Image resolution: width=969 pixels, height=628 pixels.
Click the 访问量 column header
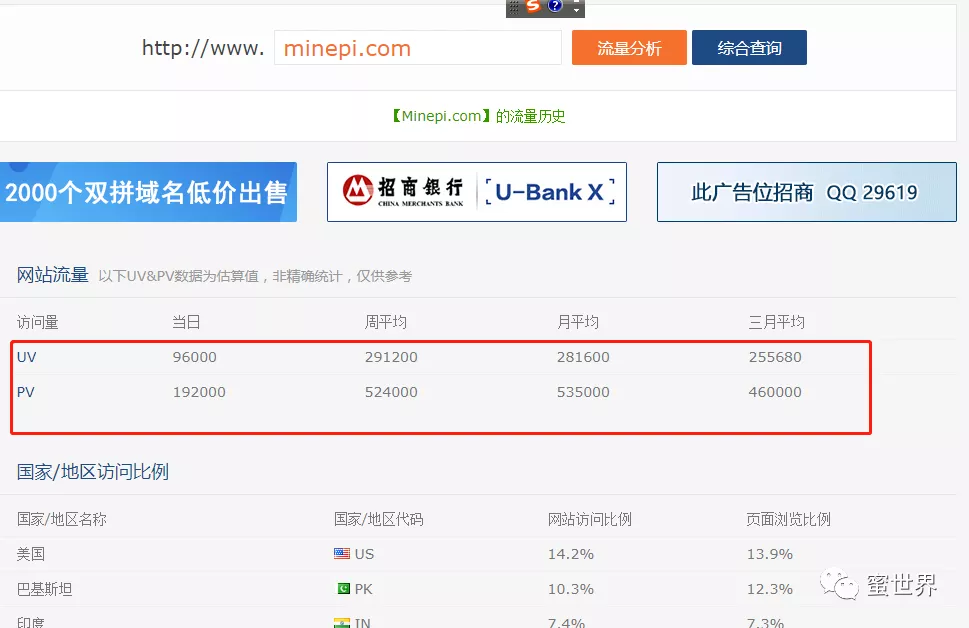pyautogui.click(x=37, y=322)
